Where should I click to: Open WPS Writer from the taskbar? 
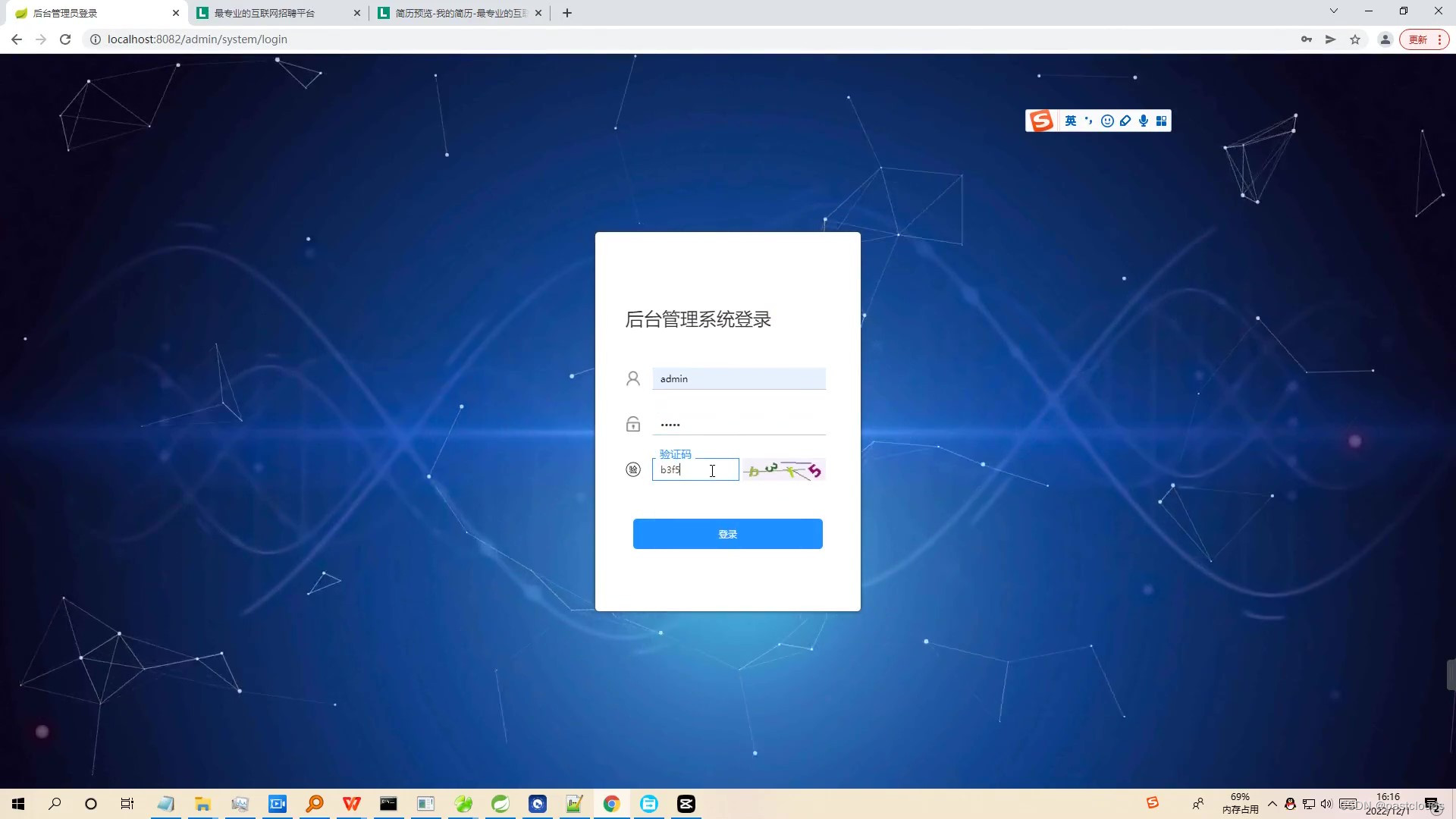click(x=351, y=804)
